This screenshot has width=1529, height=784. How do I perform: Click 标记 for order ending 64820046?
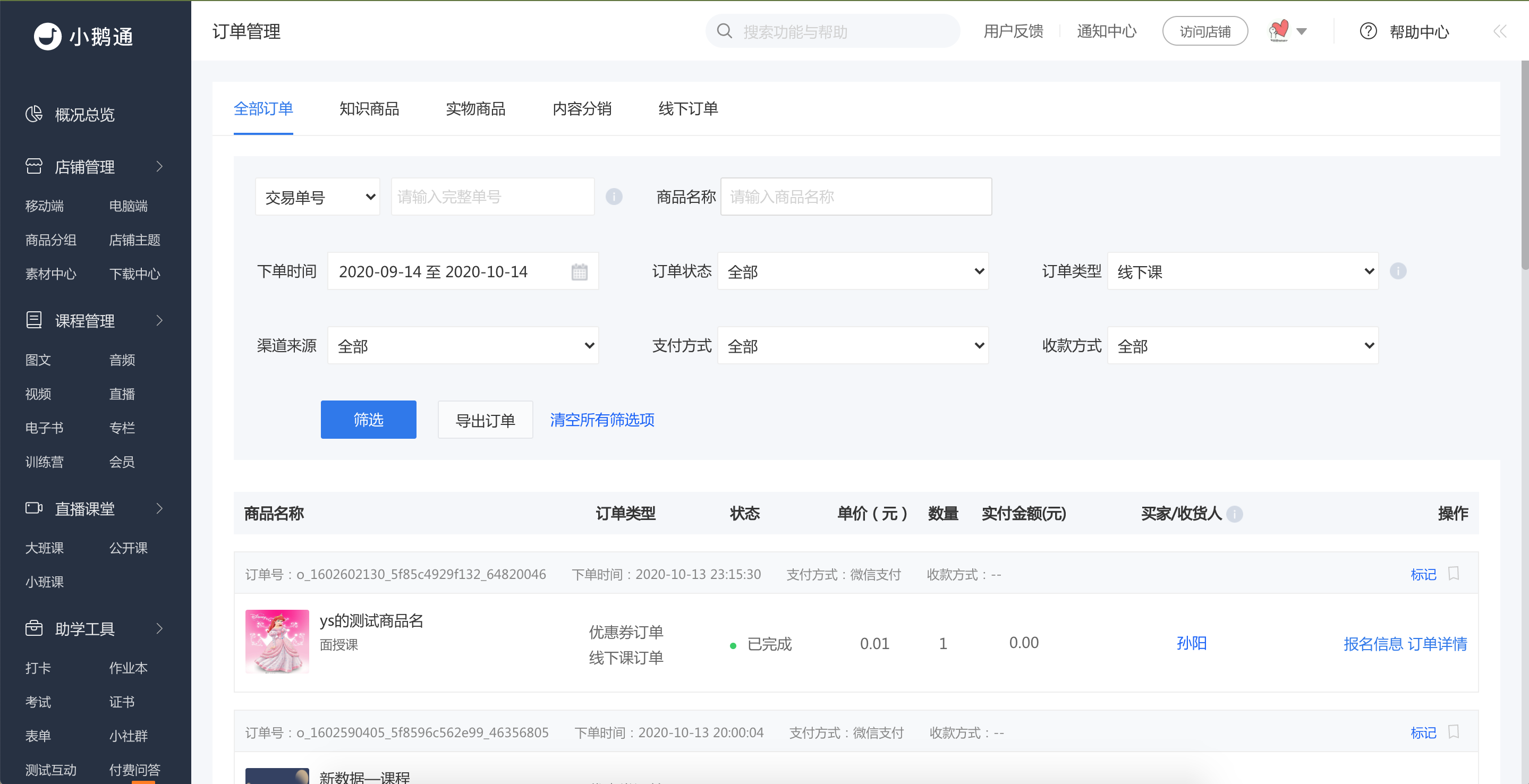(1423, 574)
